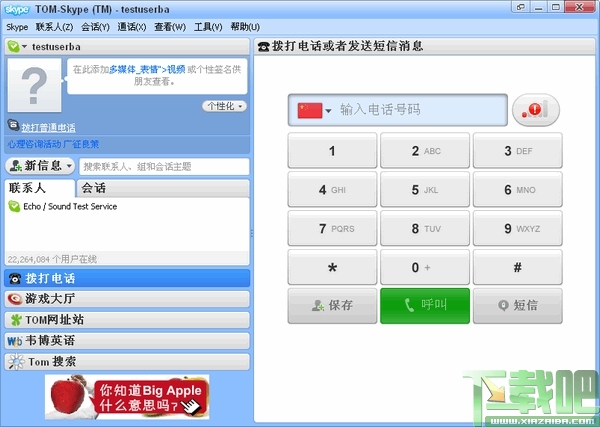Image resolution: width=600 pixels, height=427 pixels.
Task: Click the 游戏大厅 red swirl icon
Action: 15,299
